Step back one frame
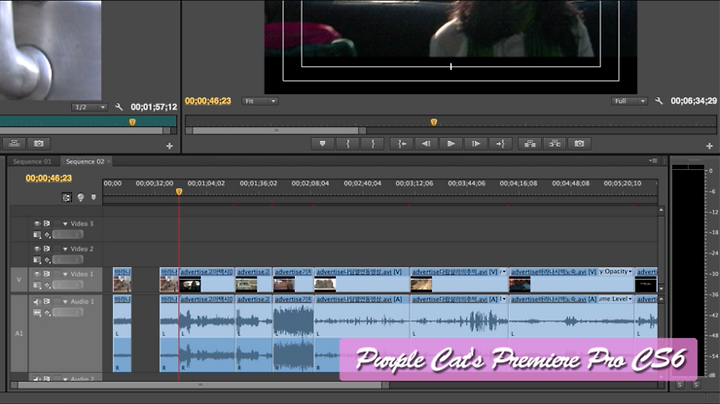This screenshot has height=404, width=720. click(426, 144)
